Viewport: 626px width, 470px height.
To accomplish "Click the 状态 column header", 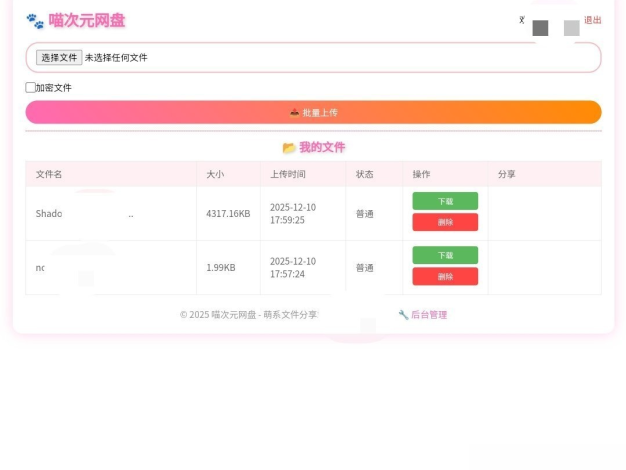I will pyautogui.click(x=365, y=174).
